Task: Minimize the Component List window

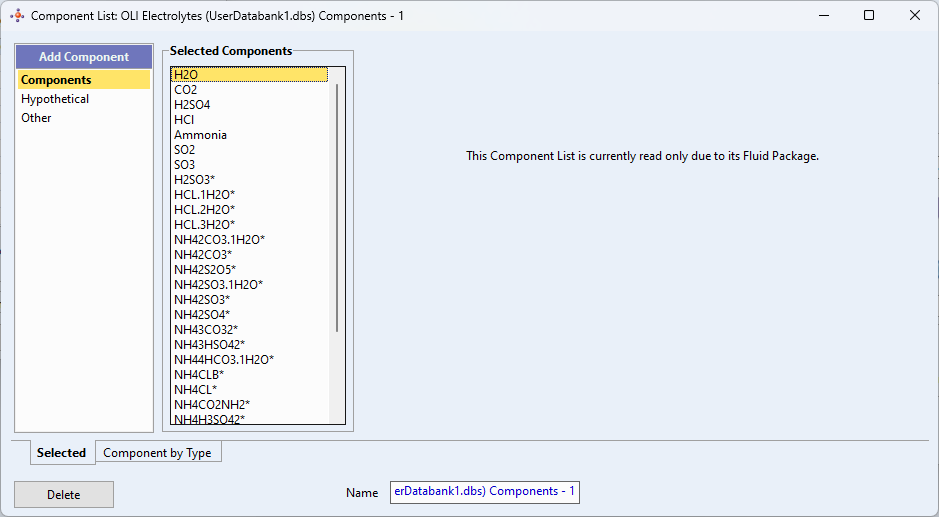Action: pyautogui.click(x=824, y=16)
